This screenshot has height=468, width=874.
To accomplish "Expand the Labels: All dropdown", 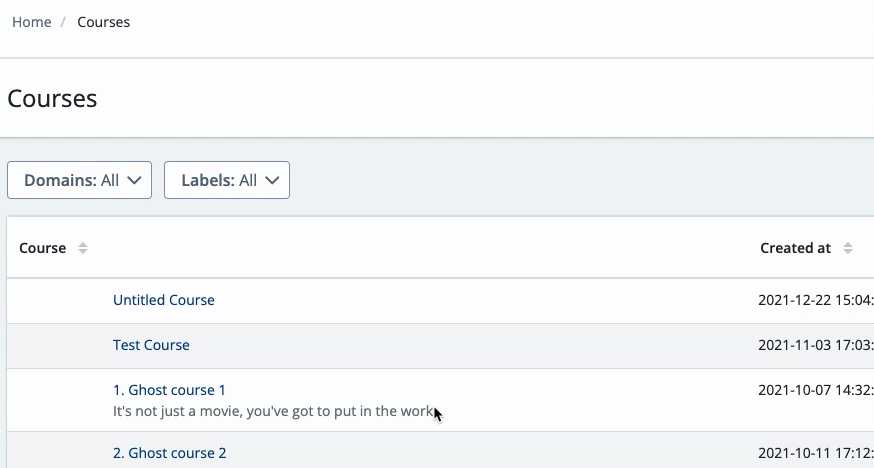I will [227, 180].
